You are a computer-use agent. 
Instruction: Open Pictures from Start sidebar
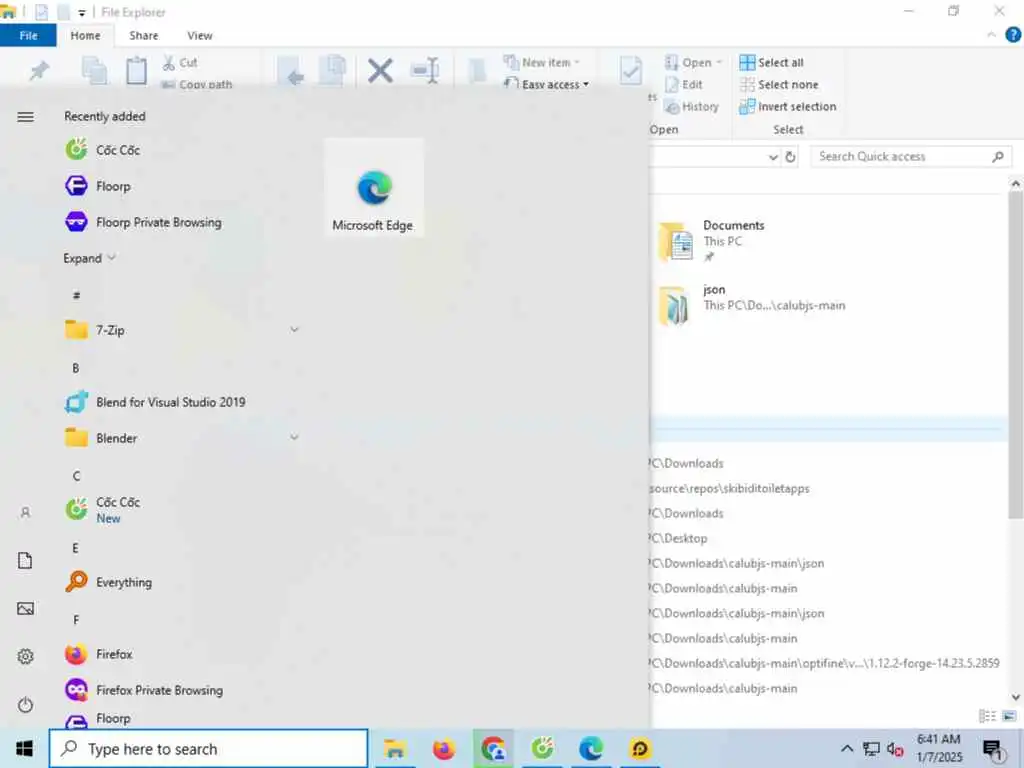coord(25,609)
